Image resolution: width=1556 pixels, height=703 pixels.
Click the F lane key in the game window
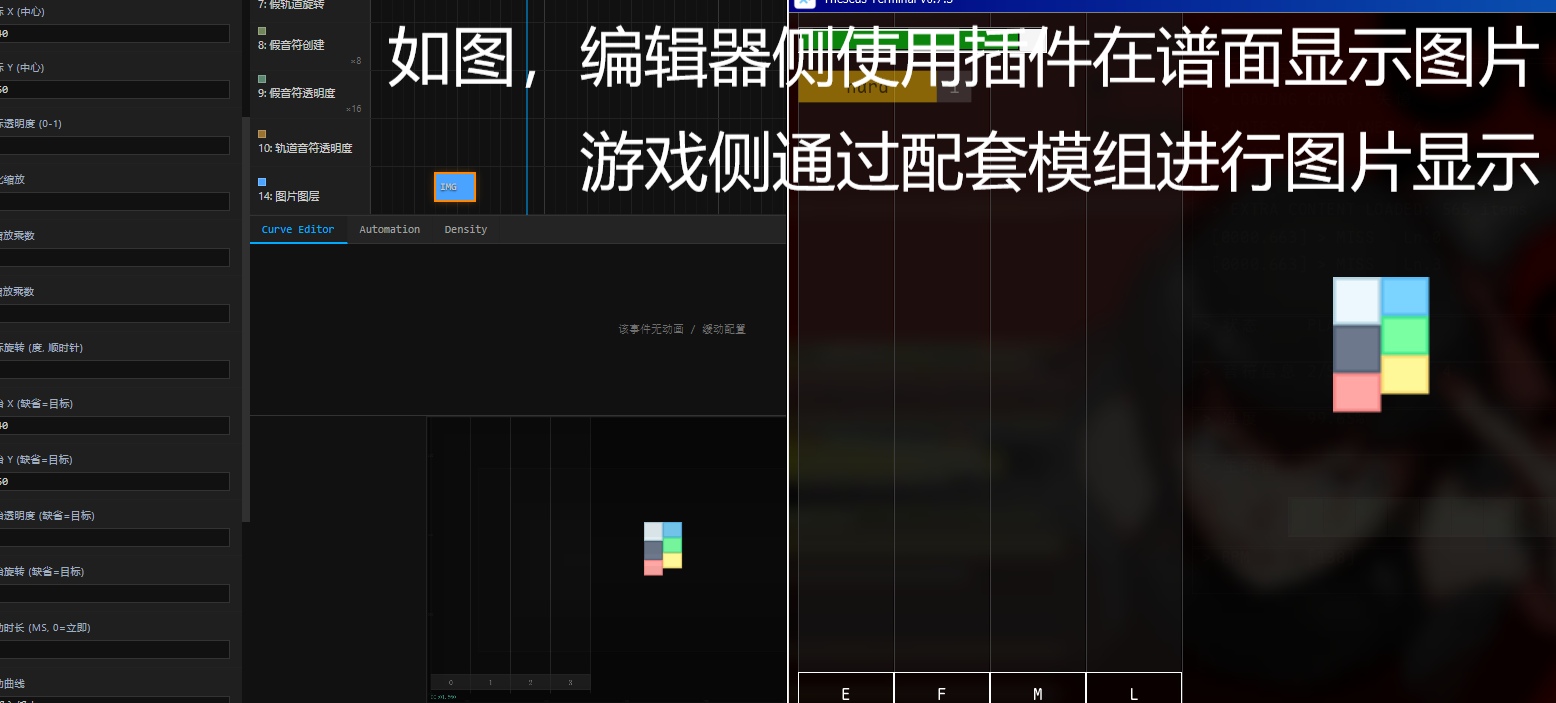point(942,688)
